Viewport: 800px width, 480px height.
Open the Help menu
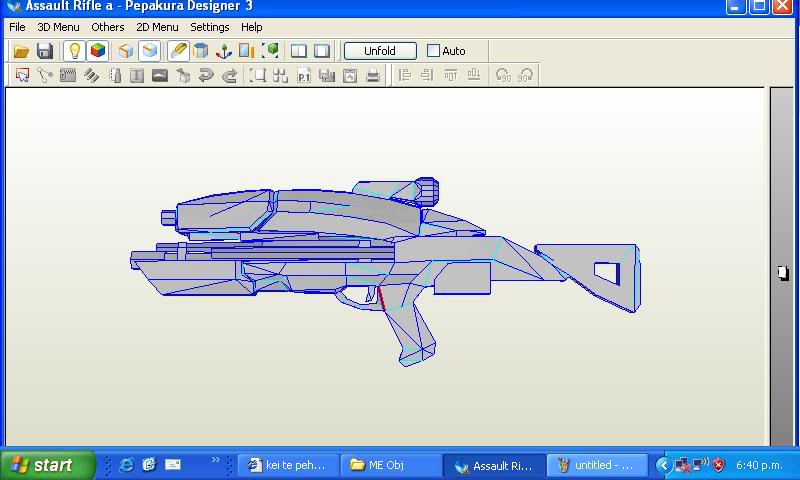[x=252, y=27]
